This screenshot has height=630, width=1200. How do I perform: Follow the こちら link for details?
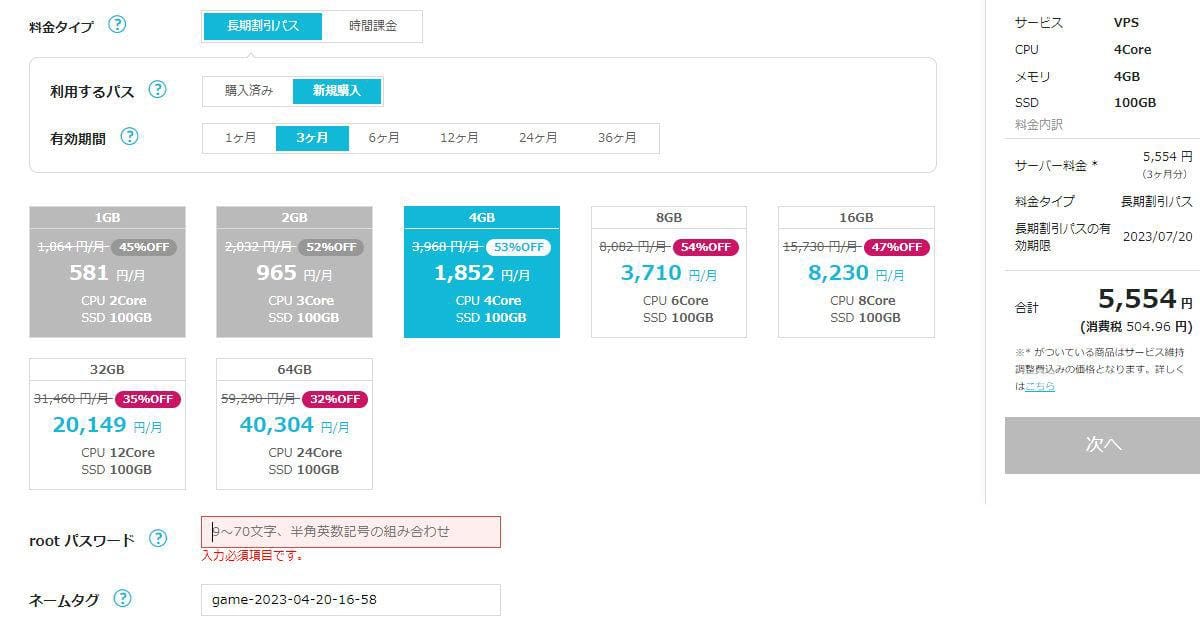1040,386
